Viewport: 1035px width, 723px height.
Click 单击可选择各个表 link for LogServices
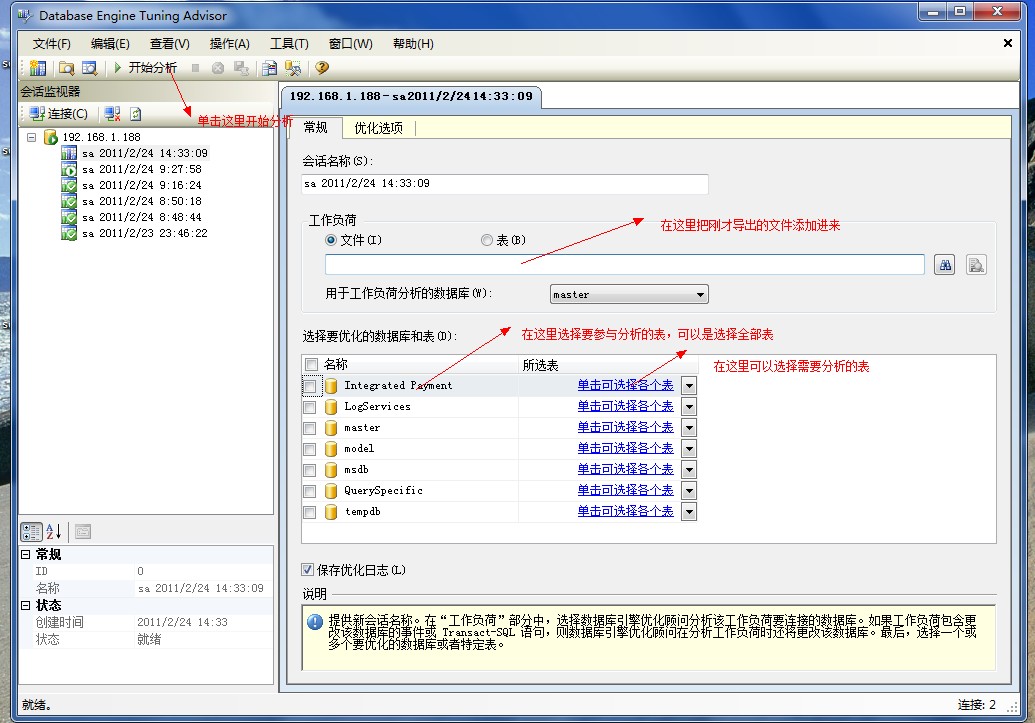(x=625, y=407)
